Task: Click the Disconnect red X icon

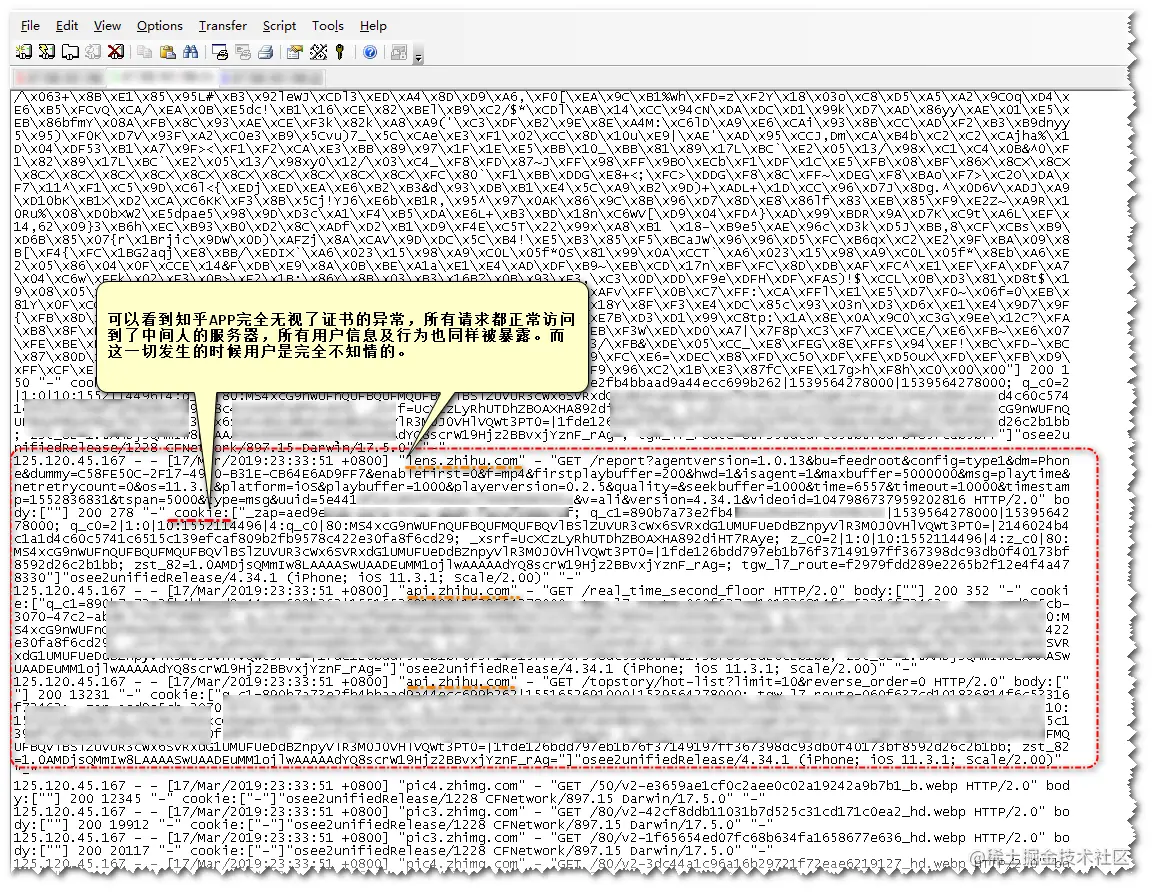Action: [116, 52]
